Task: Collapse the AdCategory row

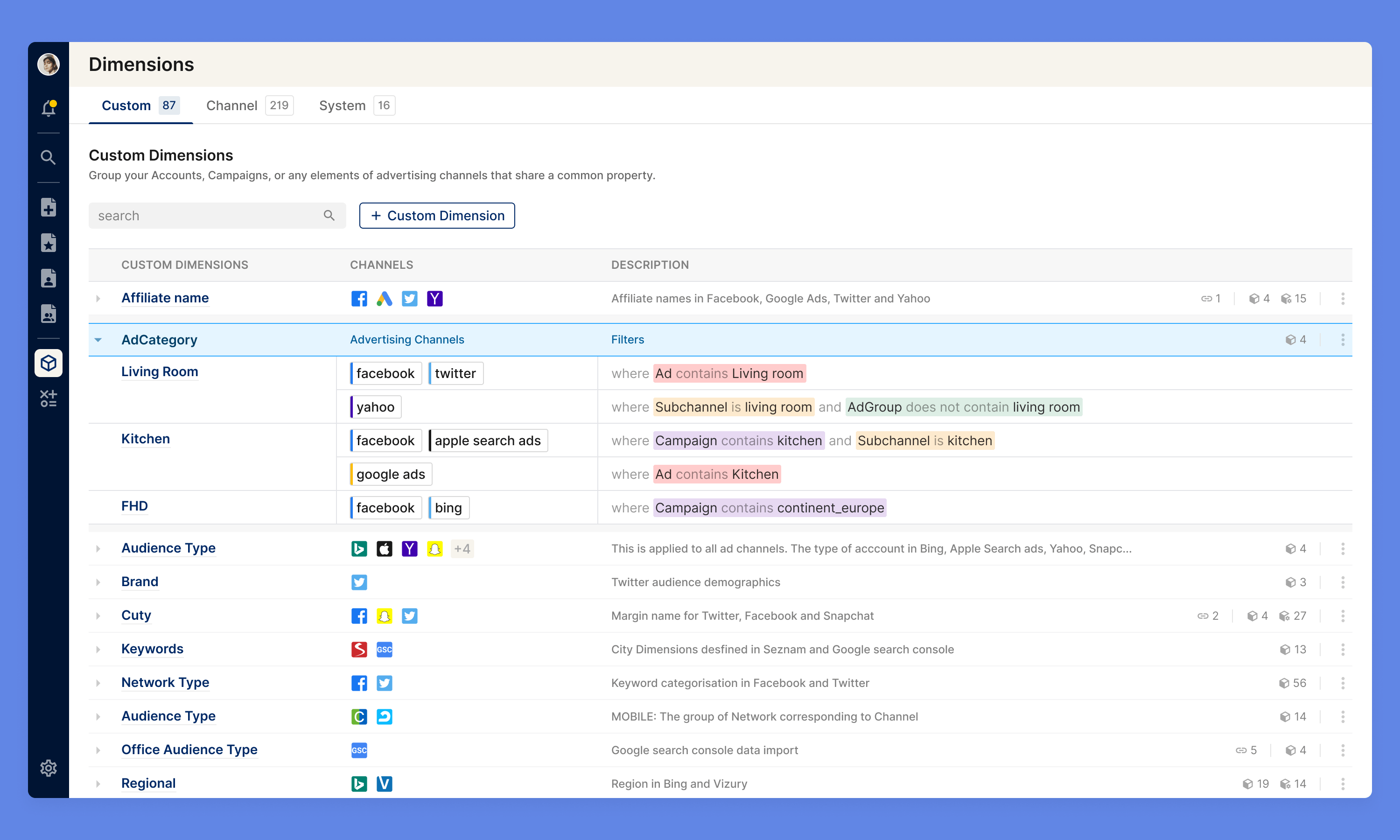Action: click(x=98, y=340)
